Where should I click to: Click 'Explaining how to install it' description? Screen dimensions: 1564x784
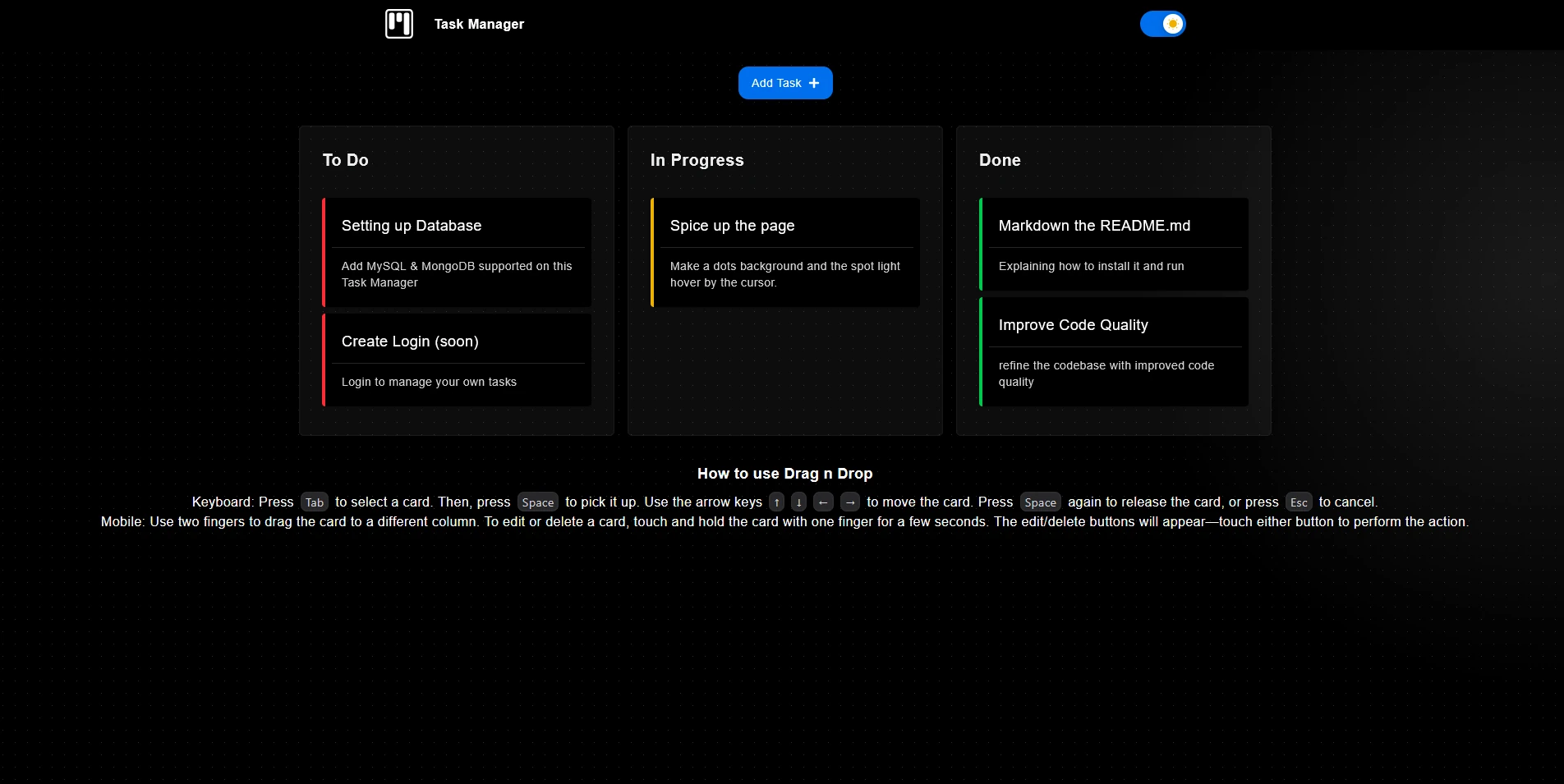[x=1091, y=266]
